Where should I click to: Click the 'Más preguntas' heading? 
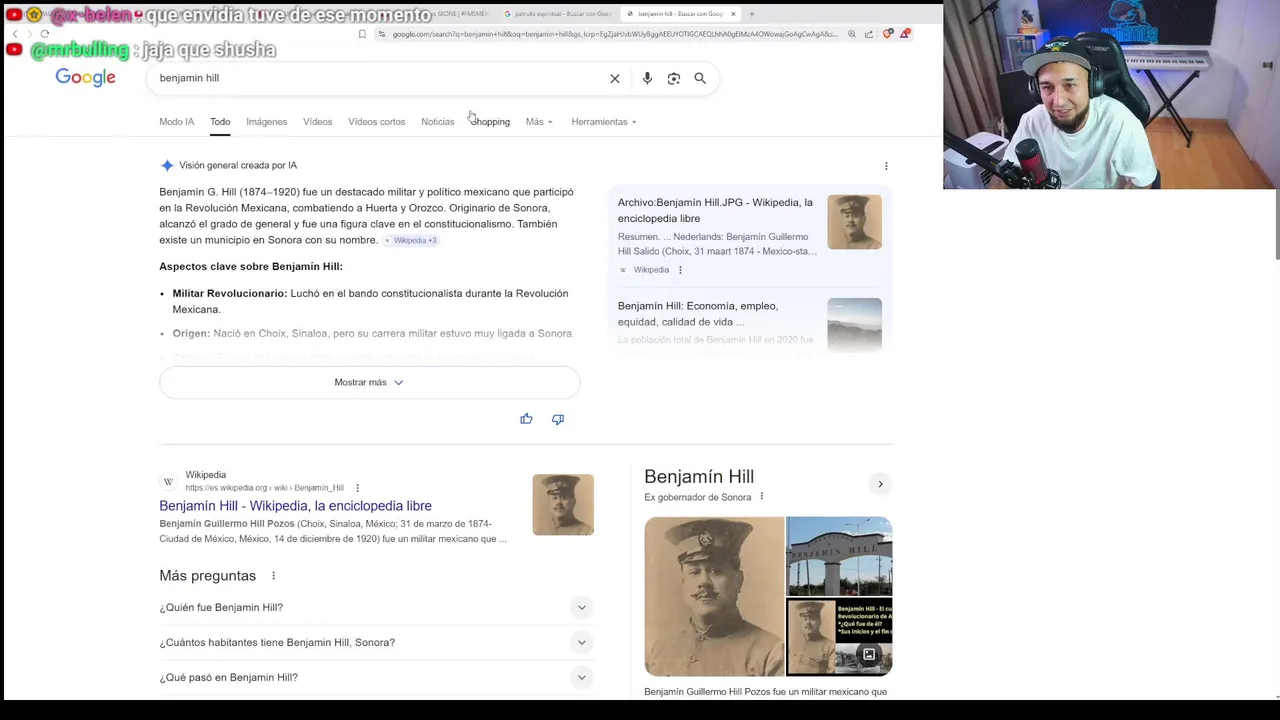pyautogui.click(x=207, y=576)
